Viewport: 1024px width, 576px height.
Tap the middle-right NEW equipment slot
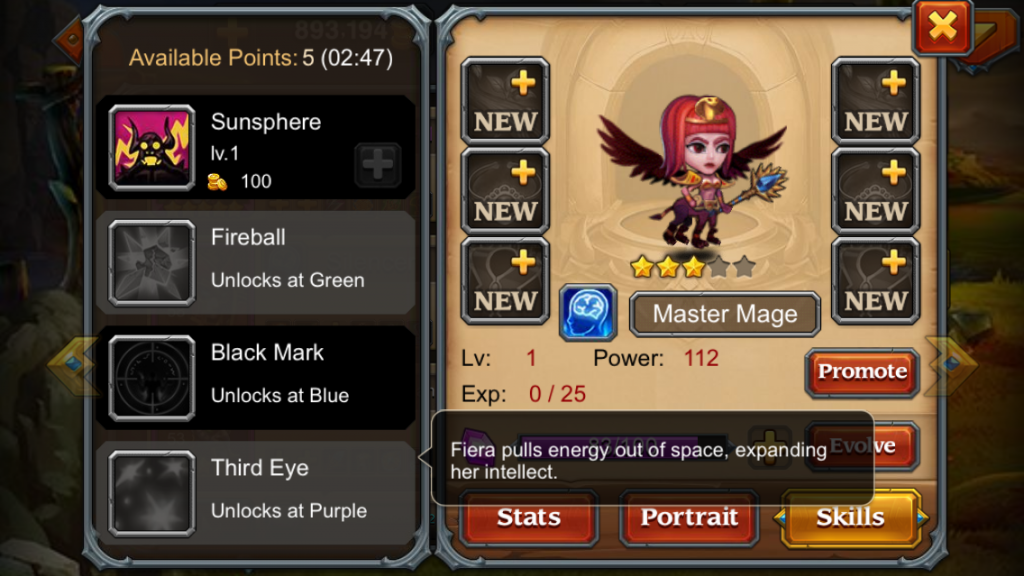point(875,191)
